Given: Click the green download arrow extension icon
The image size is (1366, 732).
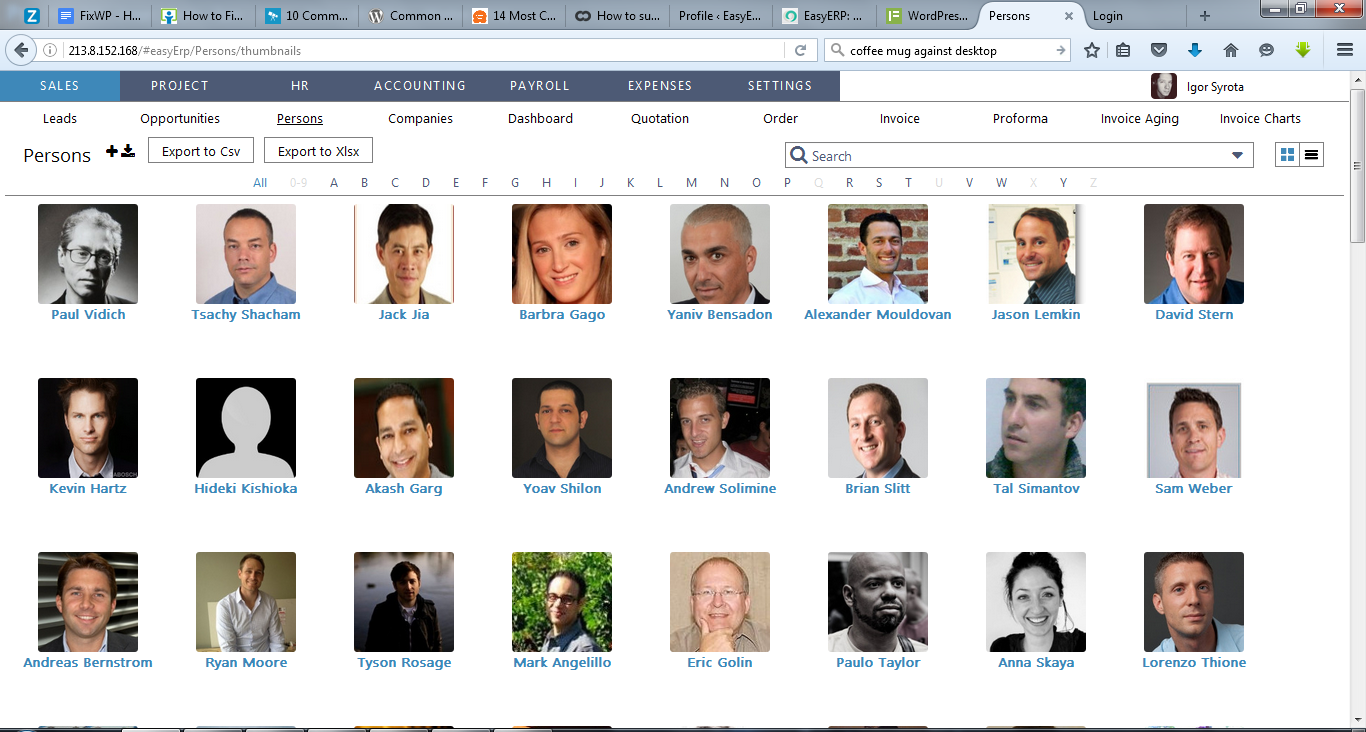Looking at the screenshot, I should (x=1302, y=50).
